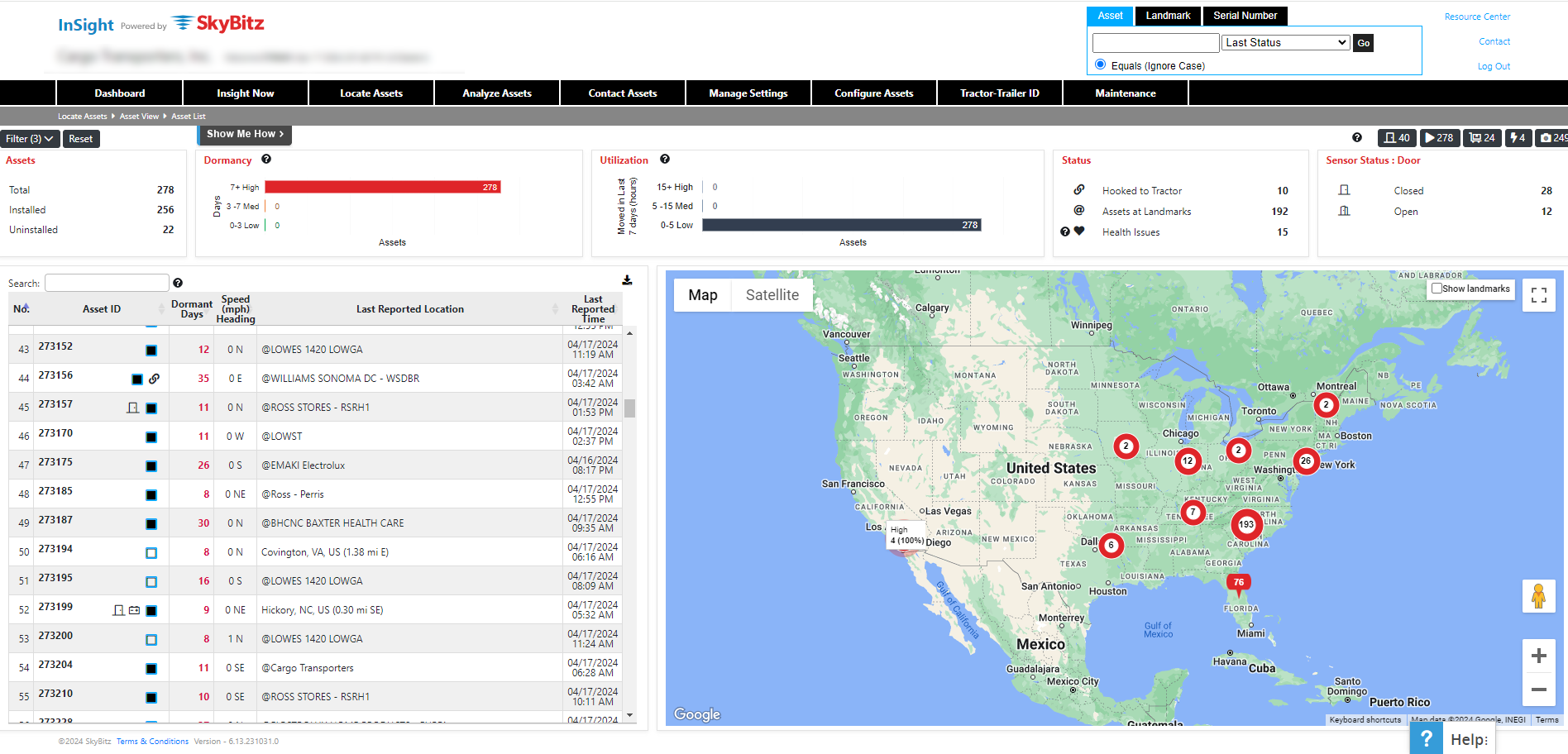Image resolution: width=1568 pixels, height=754 pixels.
Task: Open the Analyze Assets menu
Action: click(497, 93)
